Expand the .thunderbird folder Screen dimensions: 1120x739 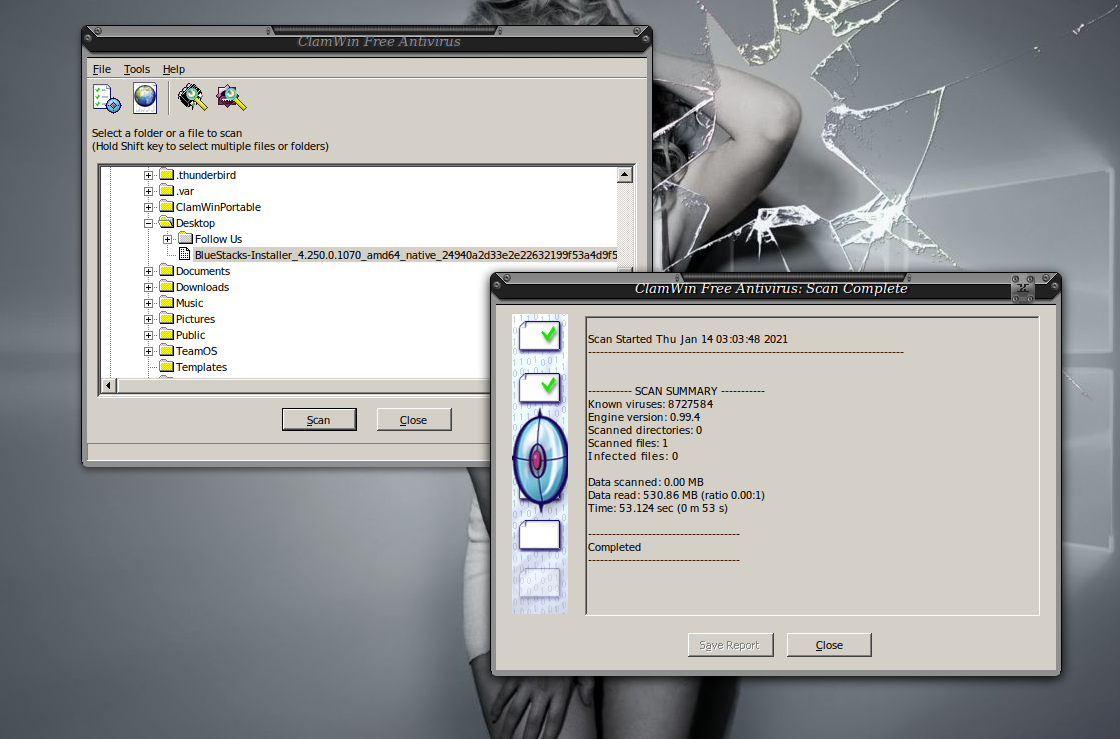tap(149, 175)
